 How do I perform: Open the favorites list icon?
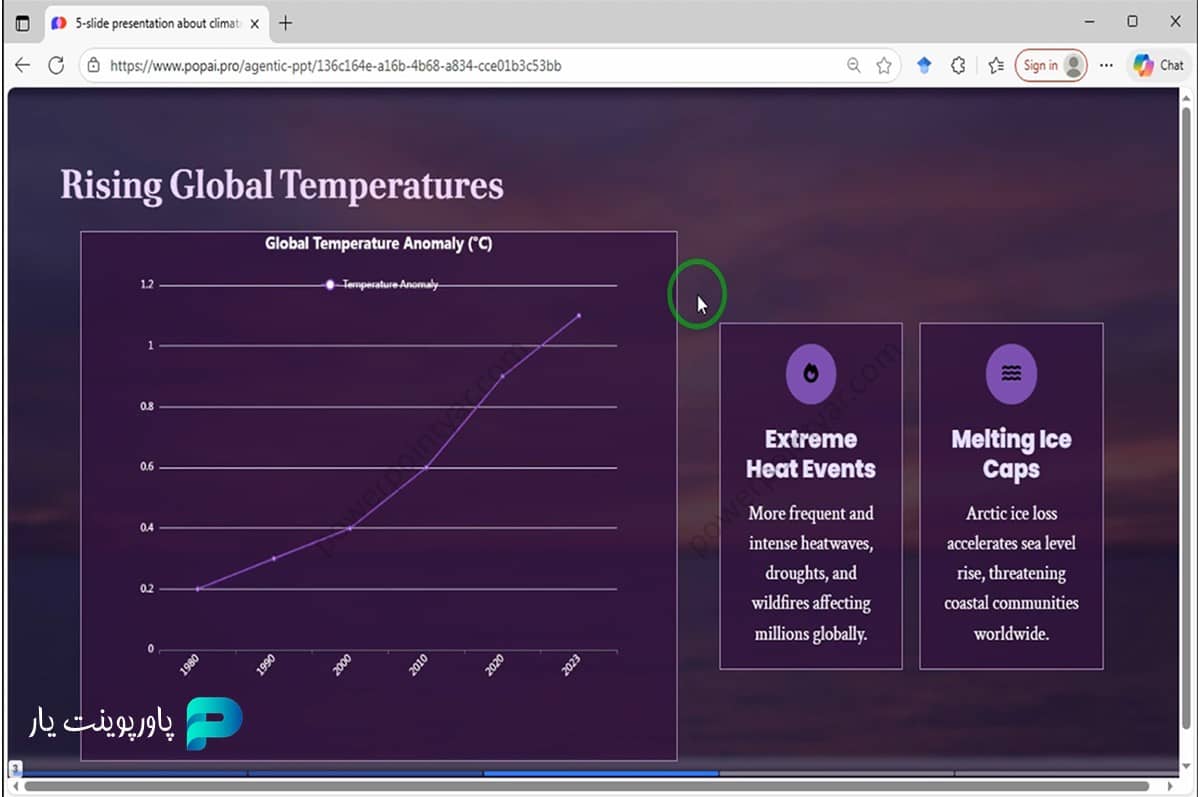point(995,65)
